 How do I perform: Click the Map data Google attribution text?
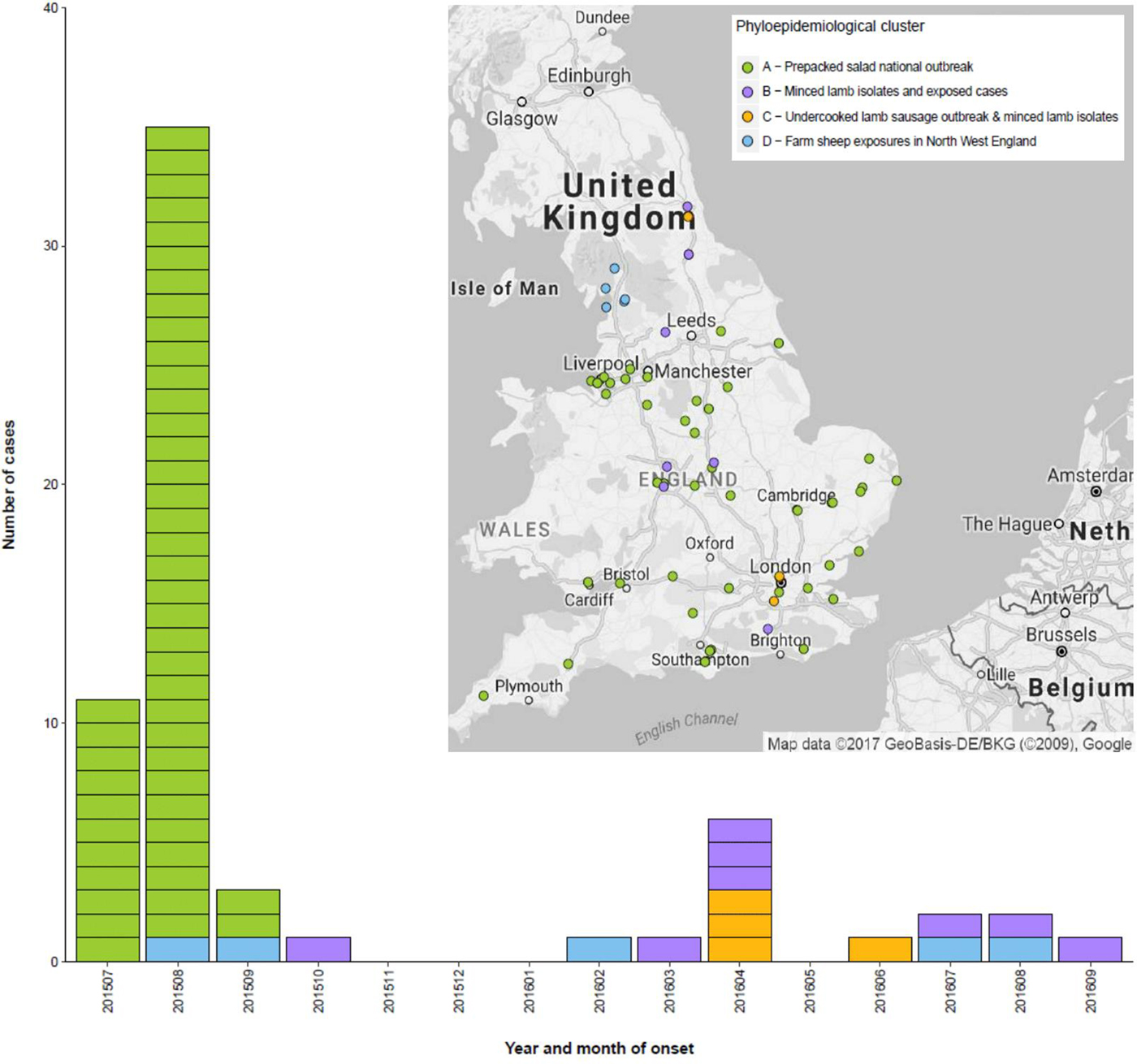949,743
